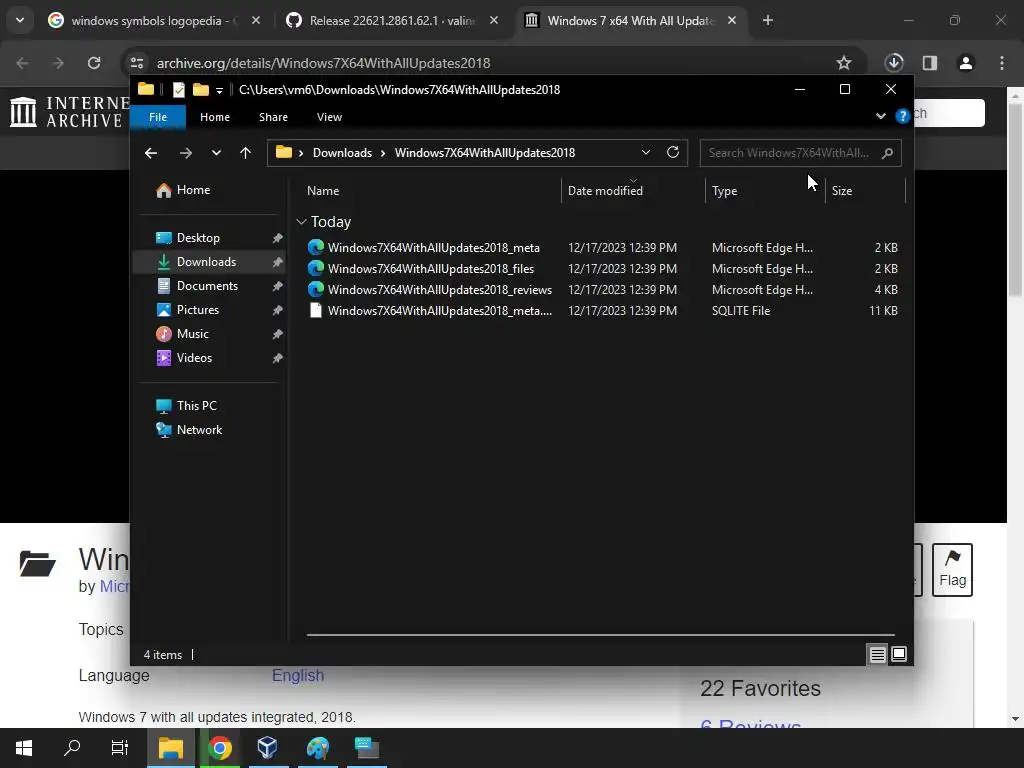Open Chrome downloads icon
Screen dimensions: 1024x768
(894, 63)
